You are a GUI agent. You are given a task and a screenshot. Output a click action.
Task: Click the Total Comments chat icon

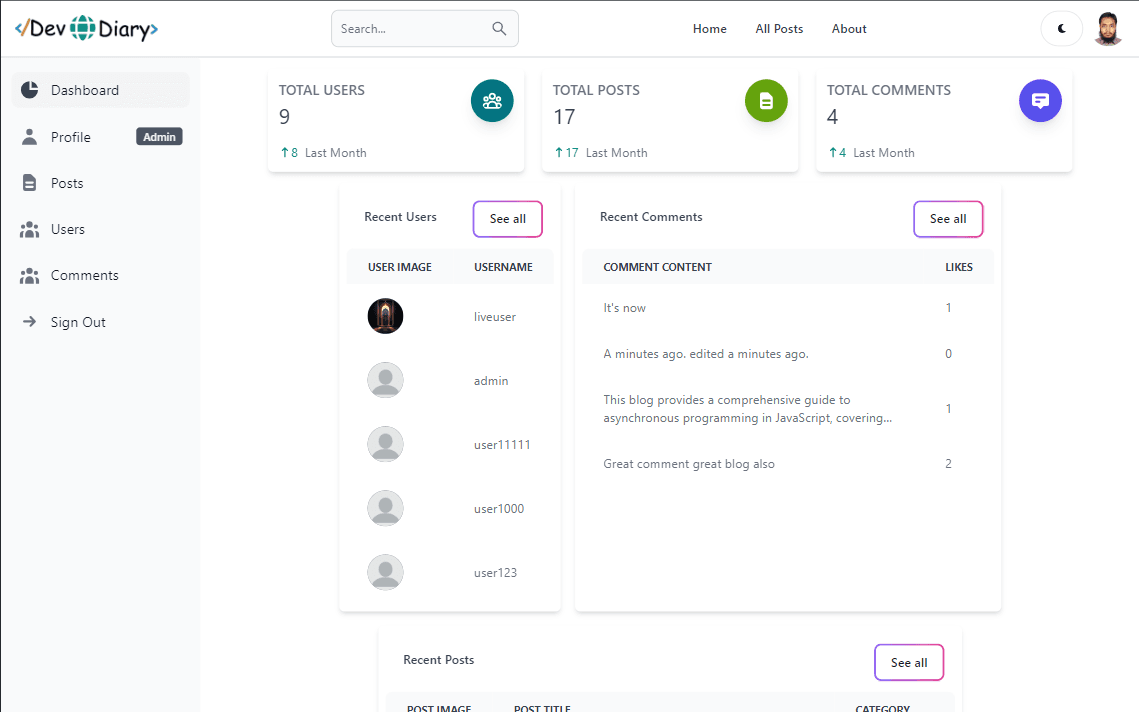(x=1040, y=101)
